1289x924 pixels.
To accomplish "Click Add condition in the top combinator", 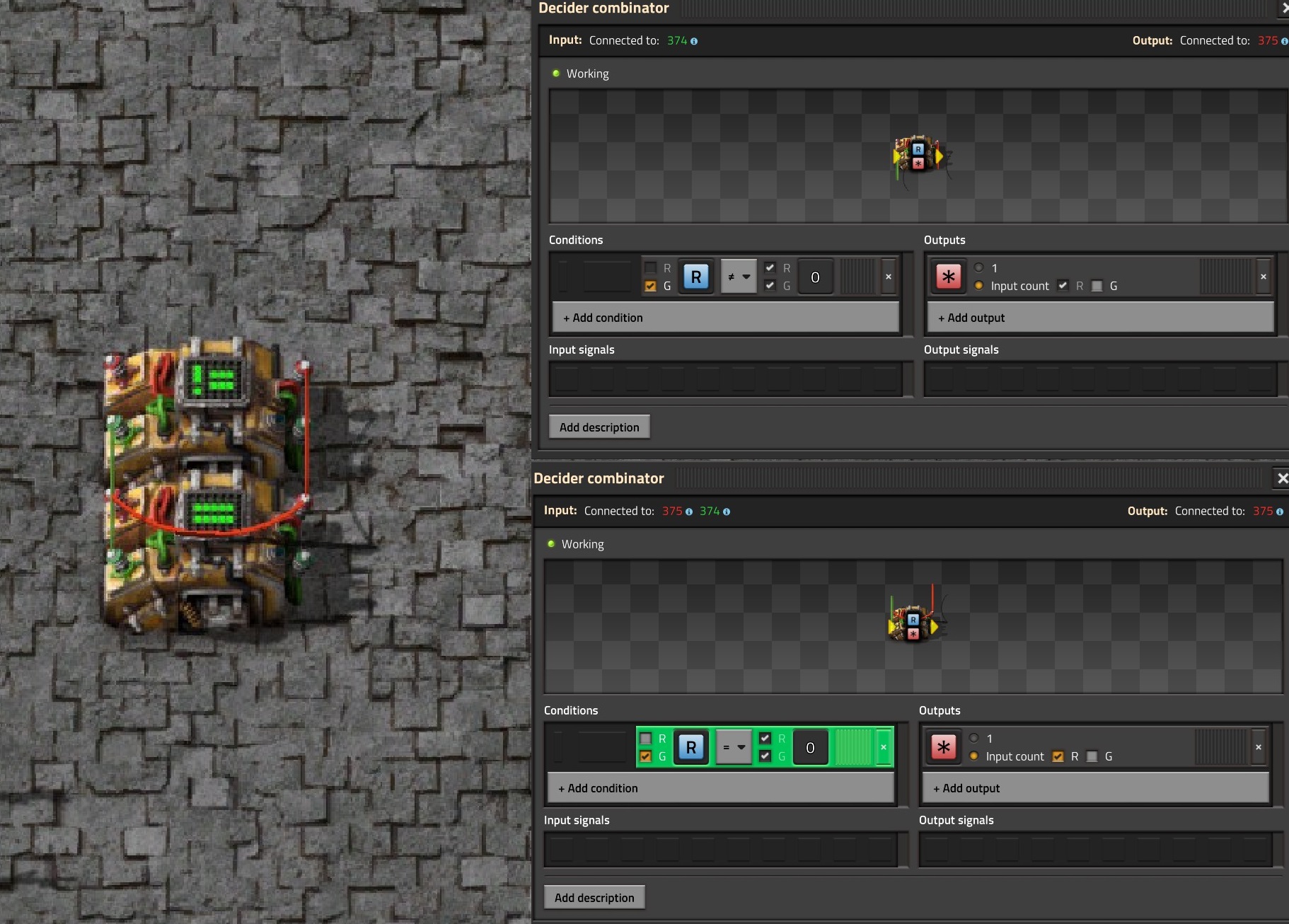I will click(x=726, y=318).
